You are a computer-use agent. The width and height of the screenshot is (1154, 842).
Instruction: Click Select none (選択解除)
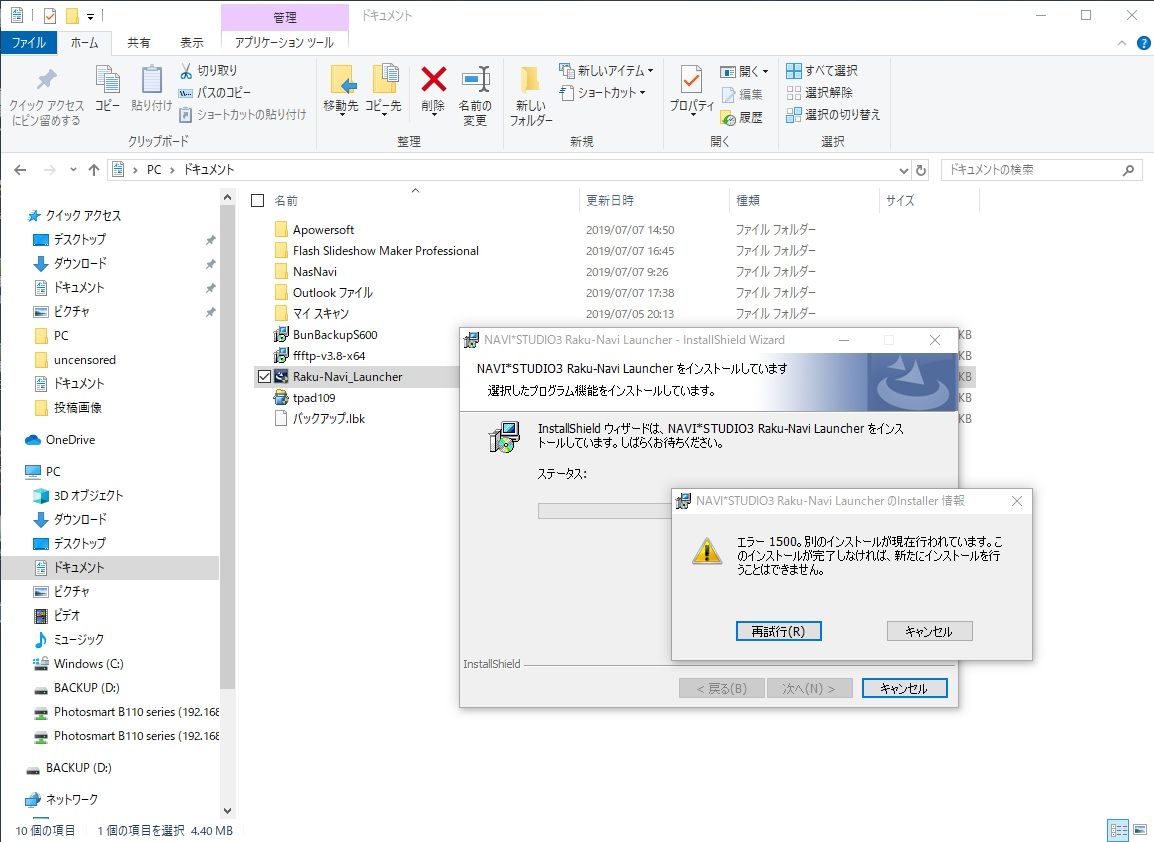(820, 93)
